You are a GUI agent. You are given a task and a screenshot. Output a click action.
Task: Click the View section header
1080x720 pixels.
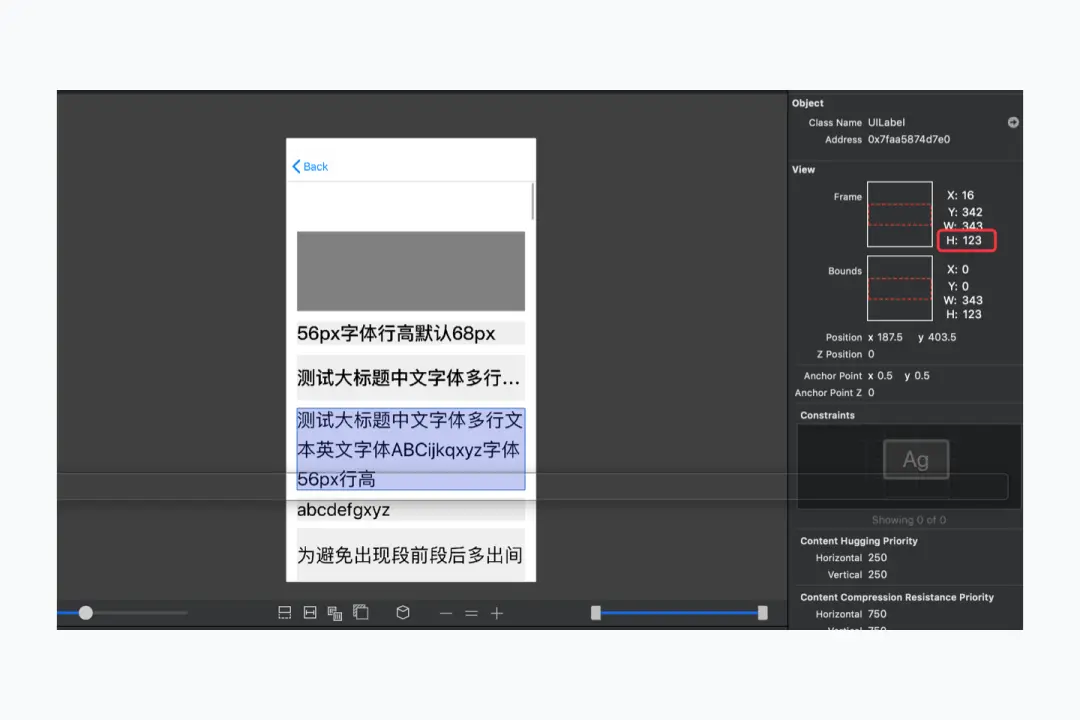point(804,169)
